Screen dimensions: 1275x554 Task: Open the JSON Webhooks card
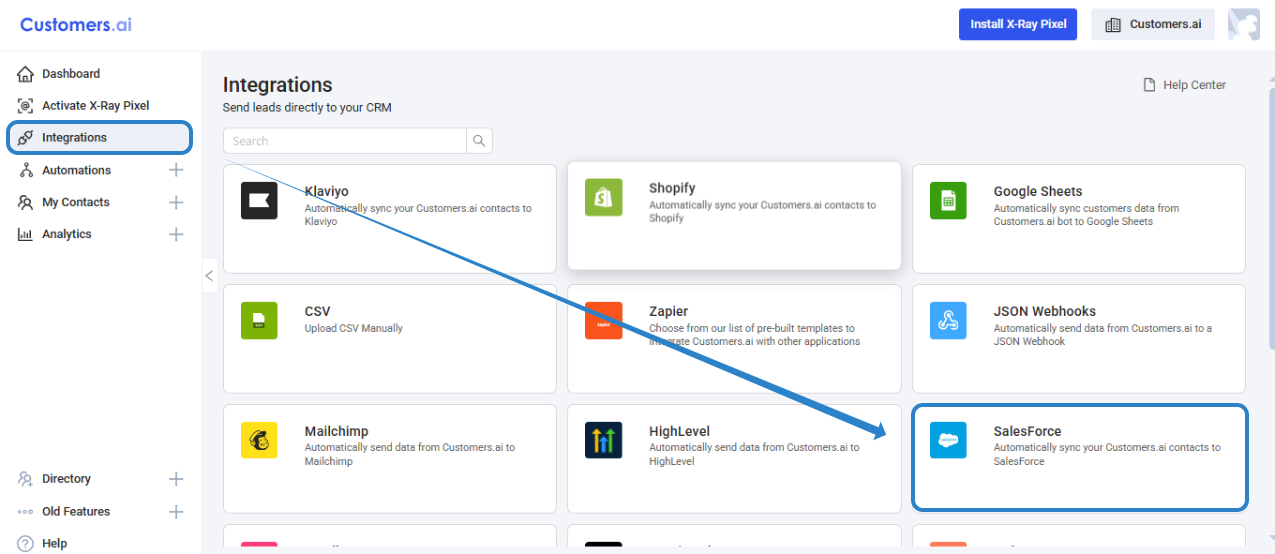pyautogui.click(x=1079, y=339)
